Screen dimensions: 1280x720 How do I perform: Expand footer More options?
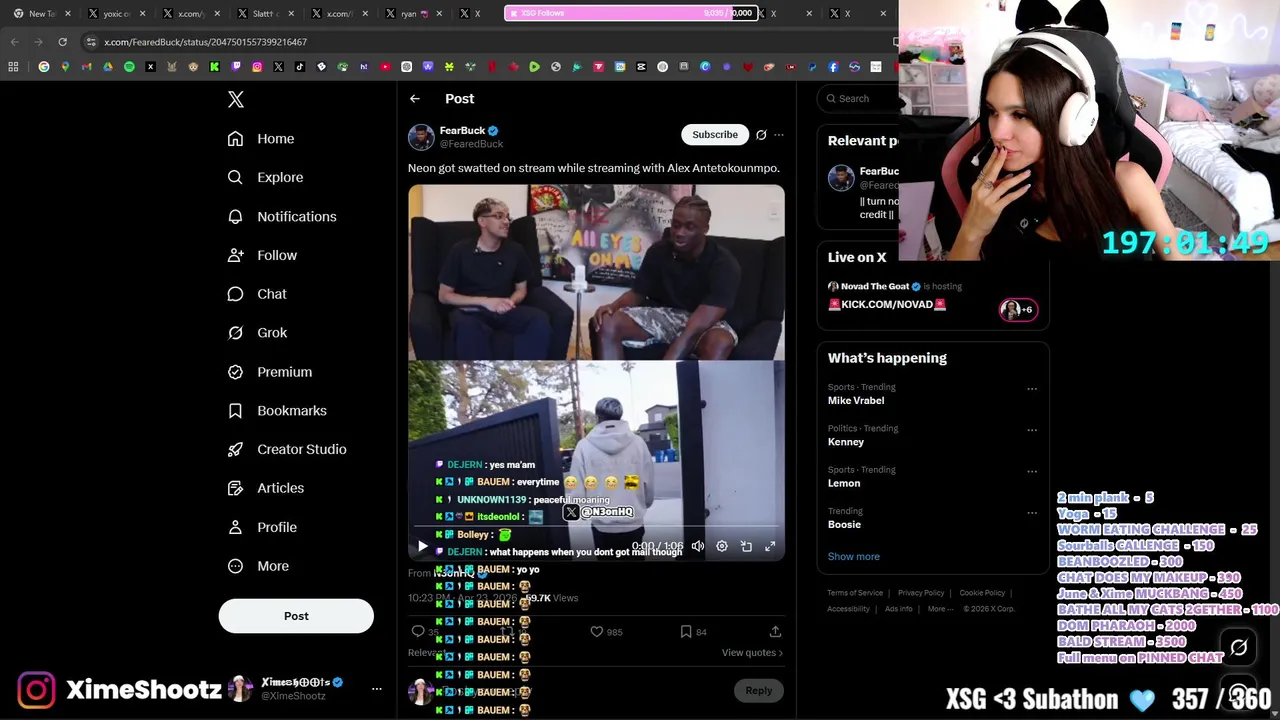(x=940, y=609)
